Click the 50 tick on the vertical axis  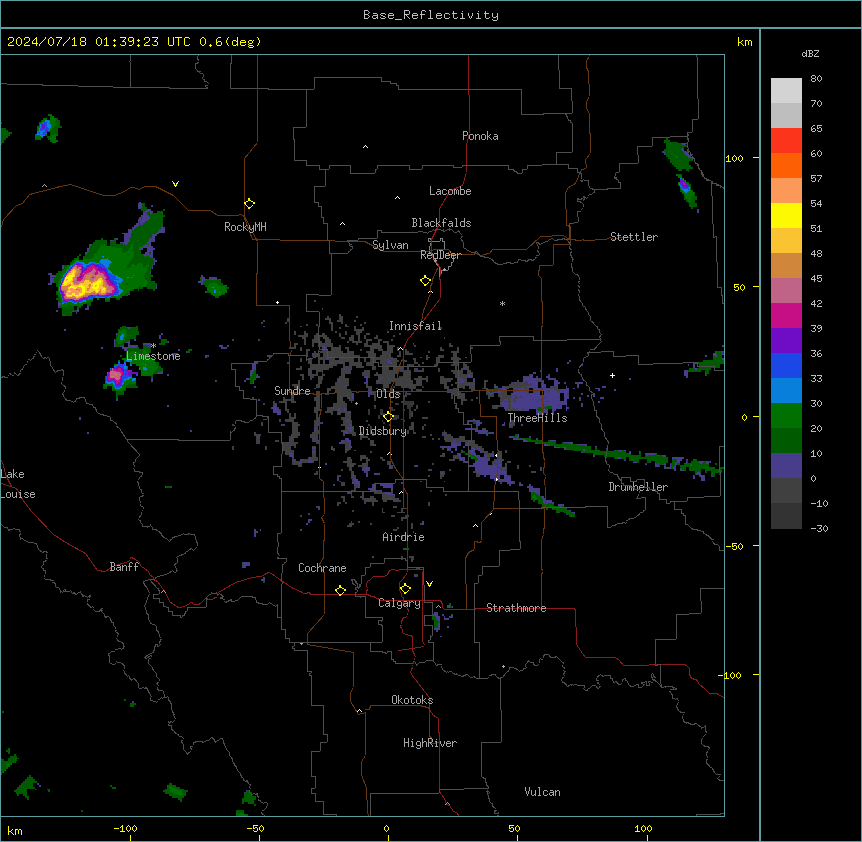coord(739,287)
